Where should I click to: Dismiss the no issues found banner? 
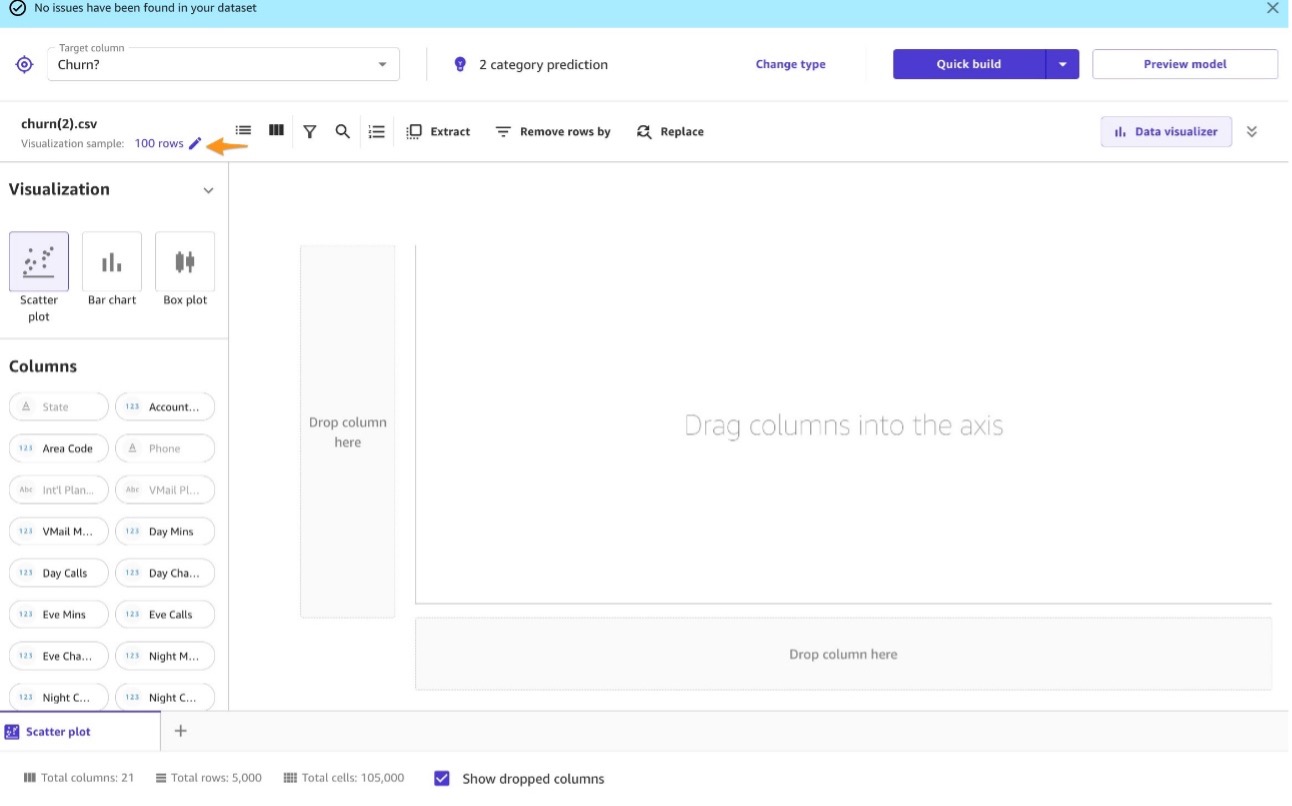pyautogui.click(x=1272, y=8)
